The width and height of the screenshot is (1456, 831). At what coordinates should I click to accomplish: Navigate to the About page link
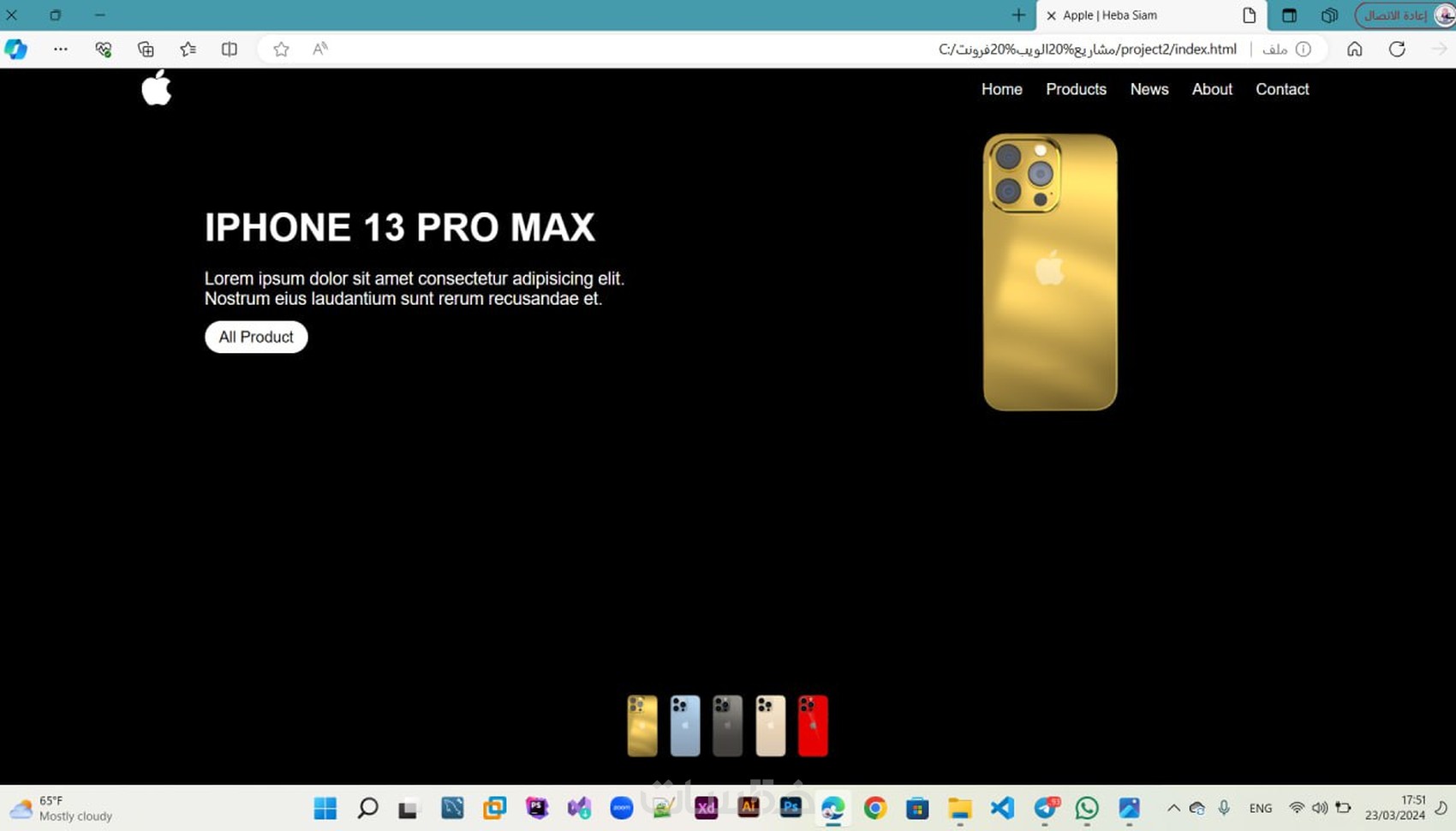point(1212,89)
